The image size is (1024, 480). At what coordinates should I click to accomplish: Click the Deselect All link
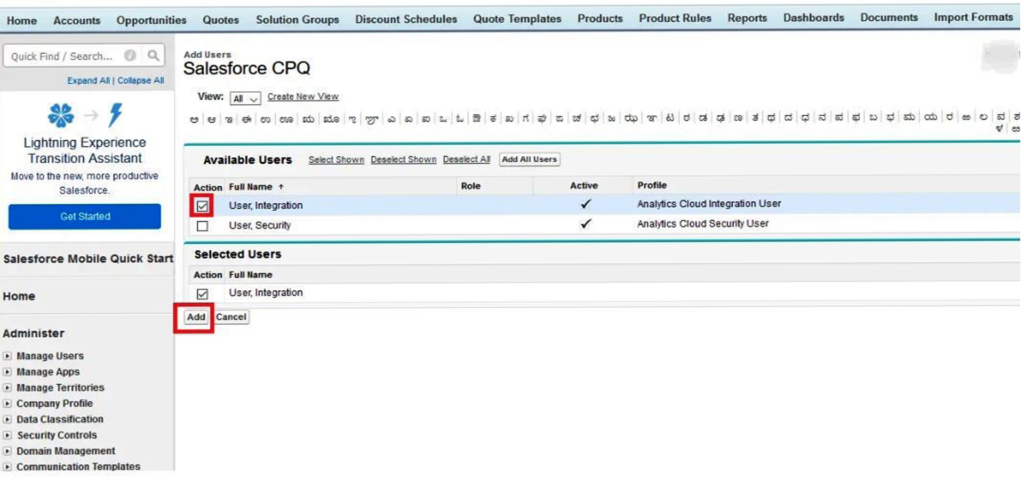point(466,160)
